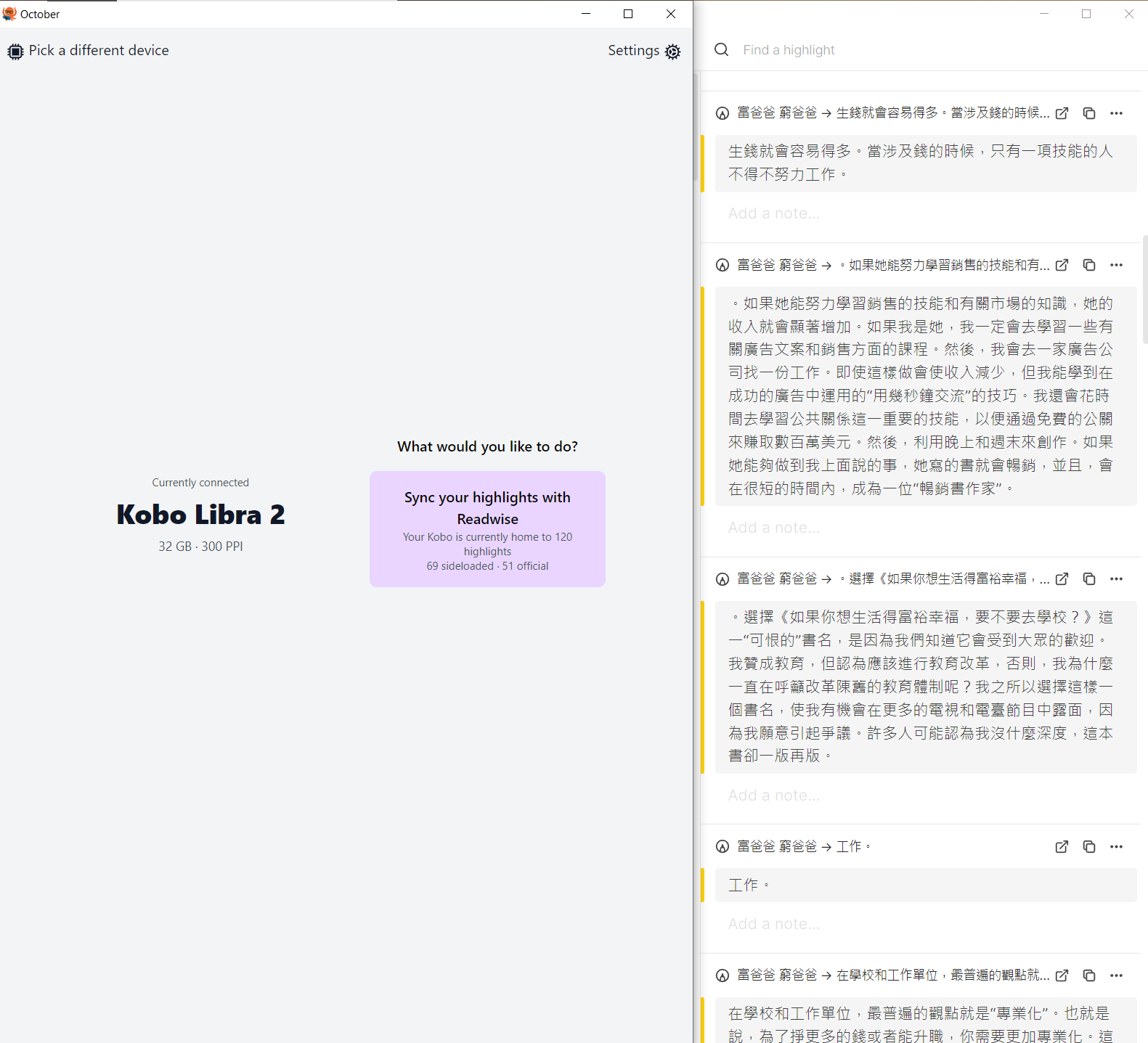Screen dimensions: 1148x1043
Task: Open more options for third highlight
Action: point(1116,579)
